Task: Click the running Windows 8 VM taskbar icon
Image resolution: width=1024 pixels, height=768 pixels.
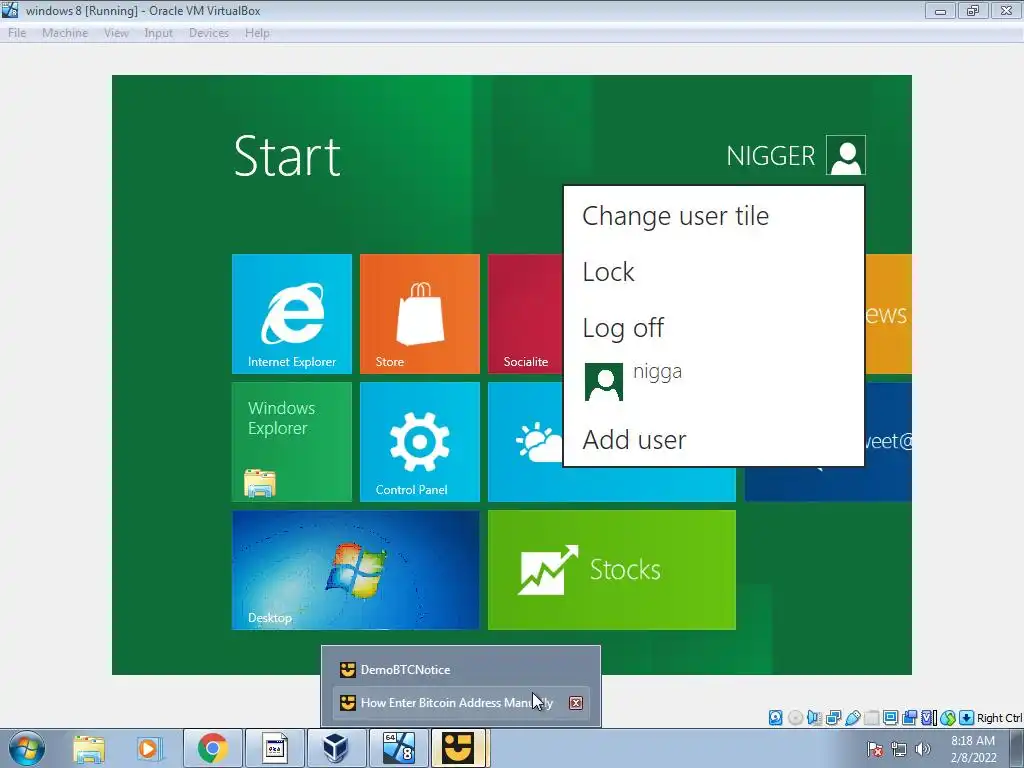Action: pyautogui.click(x=398, y=748)
